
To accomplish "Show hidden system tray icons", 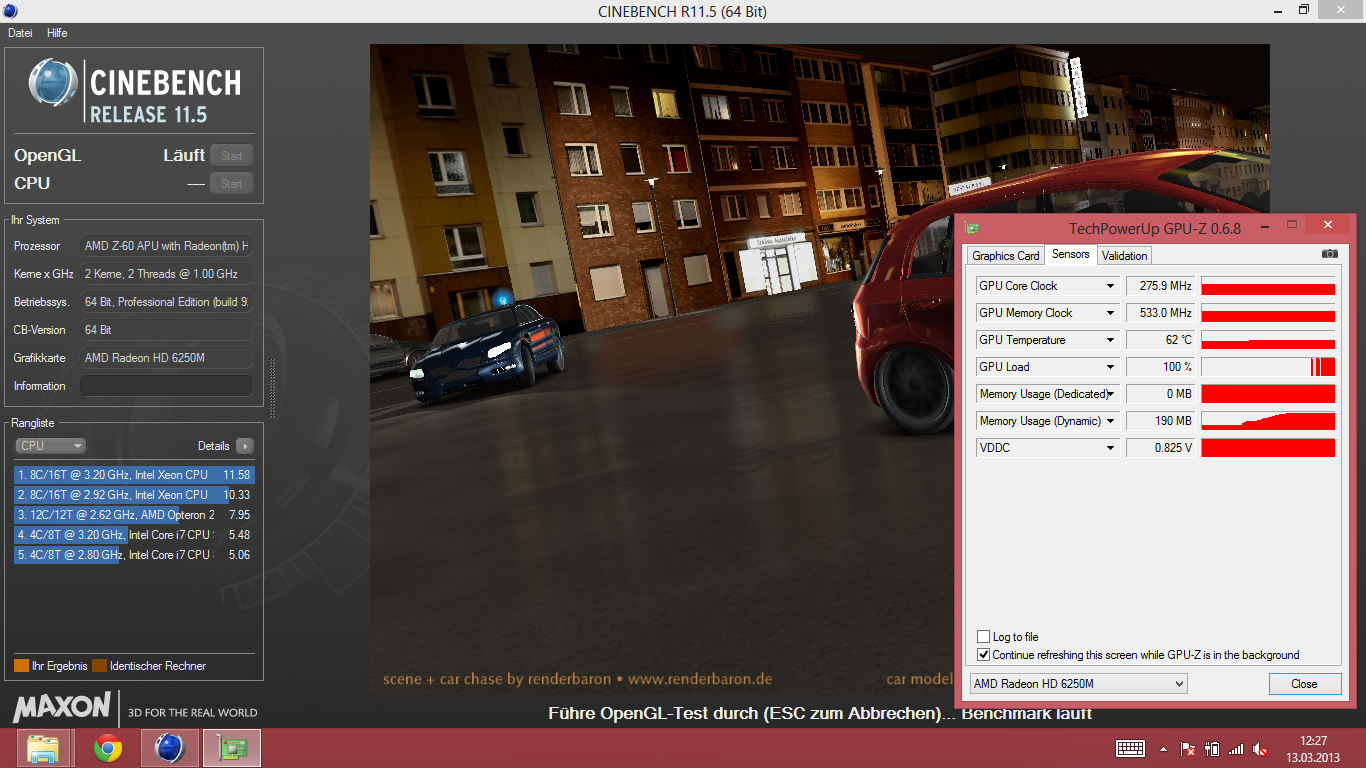I will tap(1163, 749).
